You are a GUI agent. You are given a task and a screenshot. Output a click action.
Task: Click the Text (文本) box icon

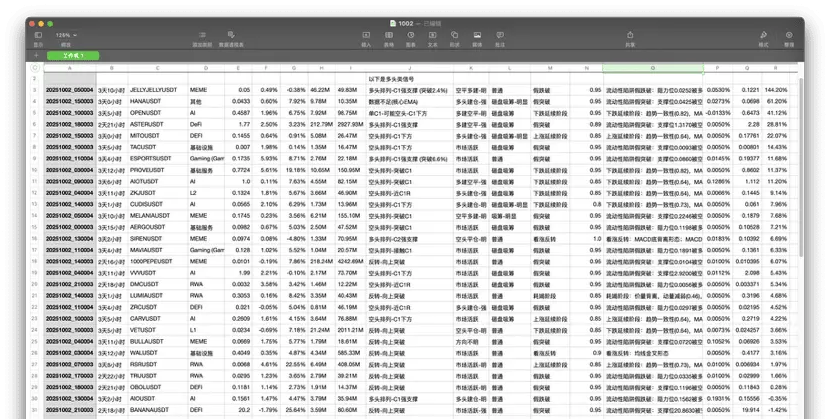432,35
